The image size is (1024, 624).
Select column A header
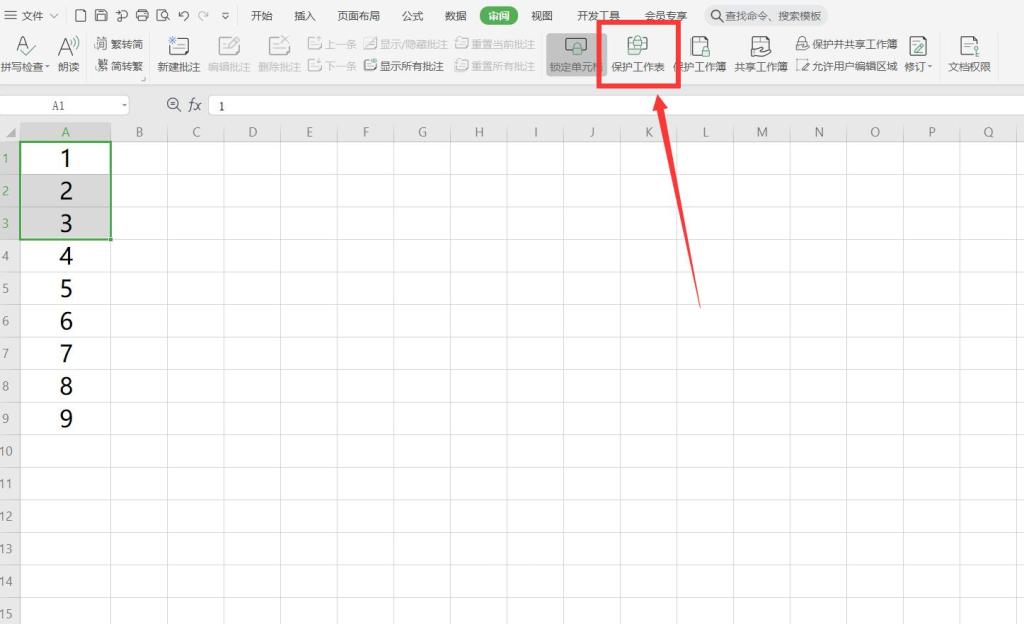point(65,133)
